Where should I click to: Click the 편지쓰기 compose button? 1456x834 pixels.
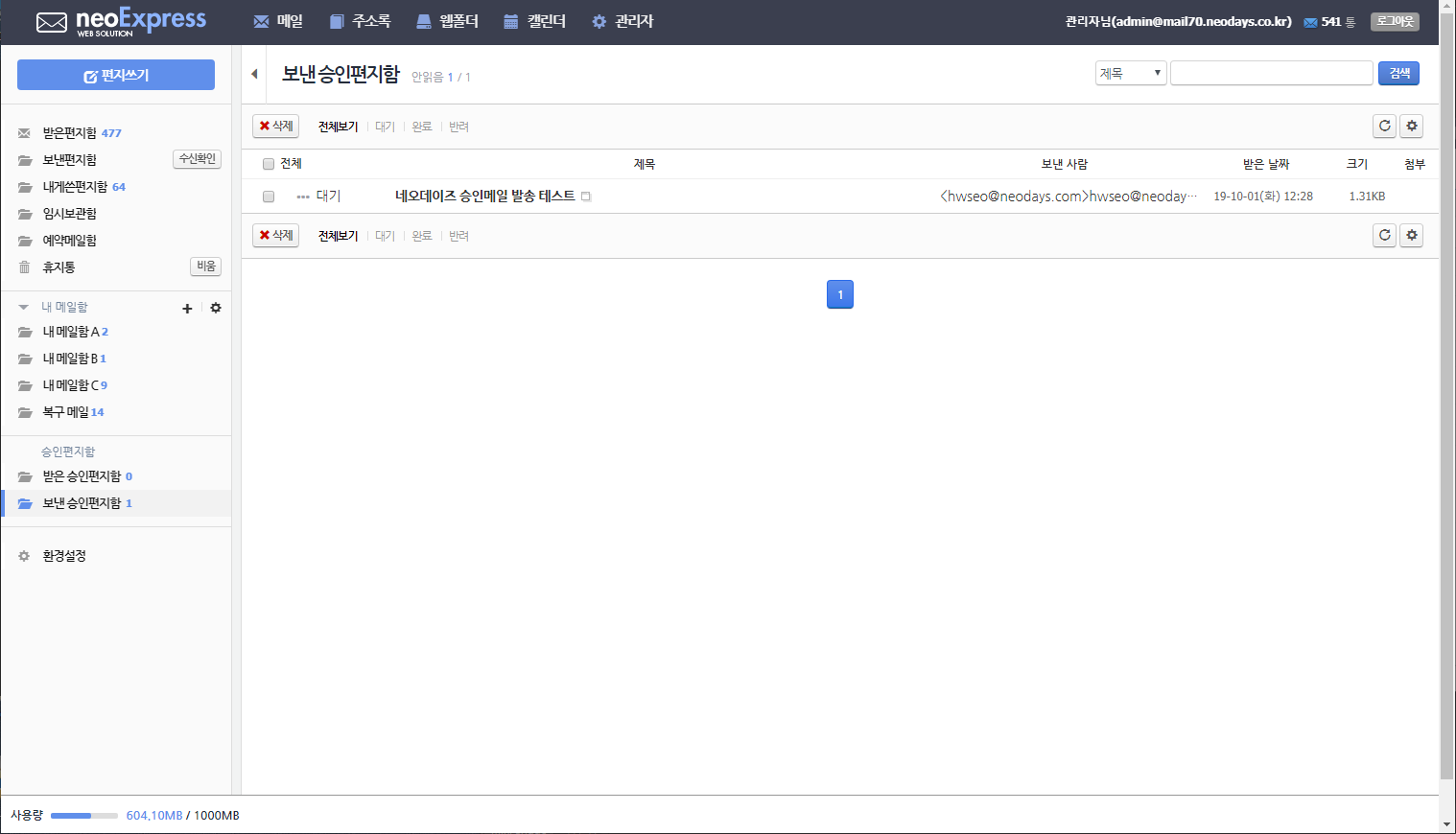pos(116,75)
